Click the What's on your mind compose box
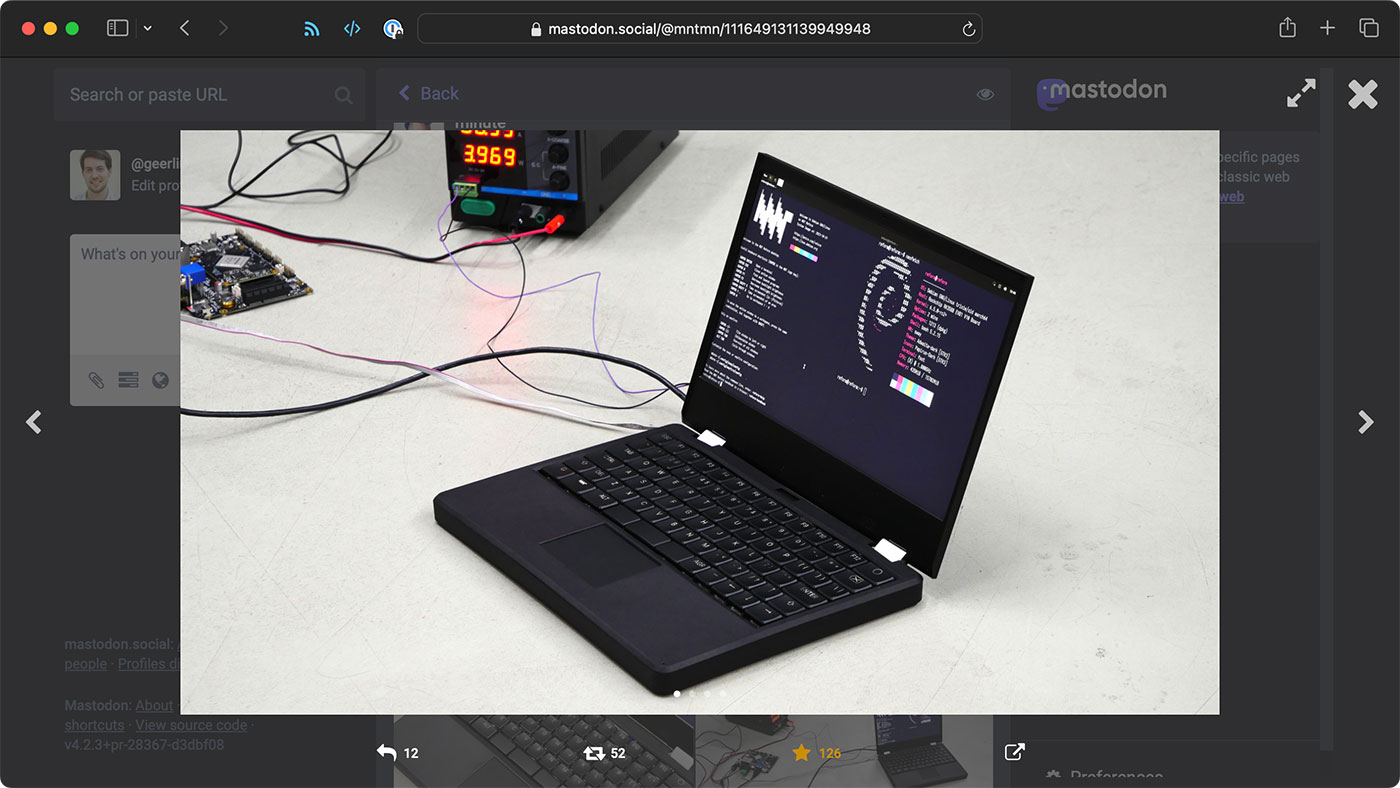The height and width of the screenshot is (788, 1400). 125,295
